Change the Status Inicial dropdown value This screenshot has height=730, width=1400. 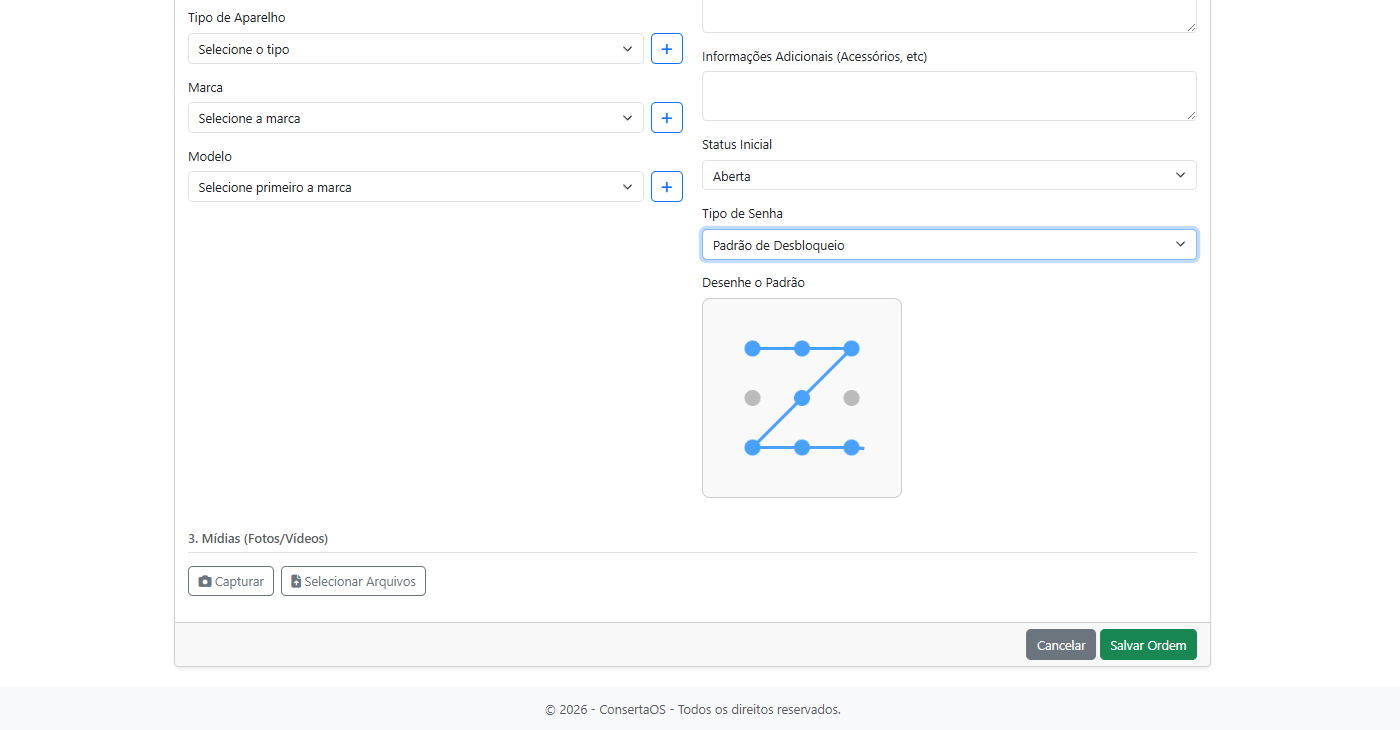(948, 176)
